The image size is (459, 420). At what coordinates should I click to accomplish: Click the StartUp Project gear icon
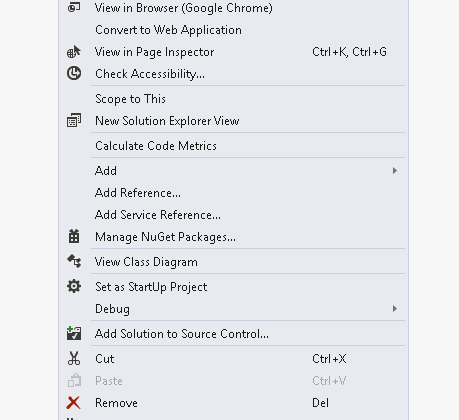(74, 286)
